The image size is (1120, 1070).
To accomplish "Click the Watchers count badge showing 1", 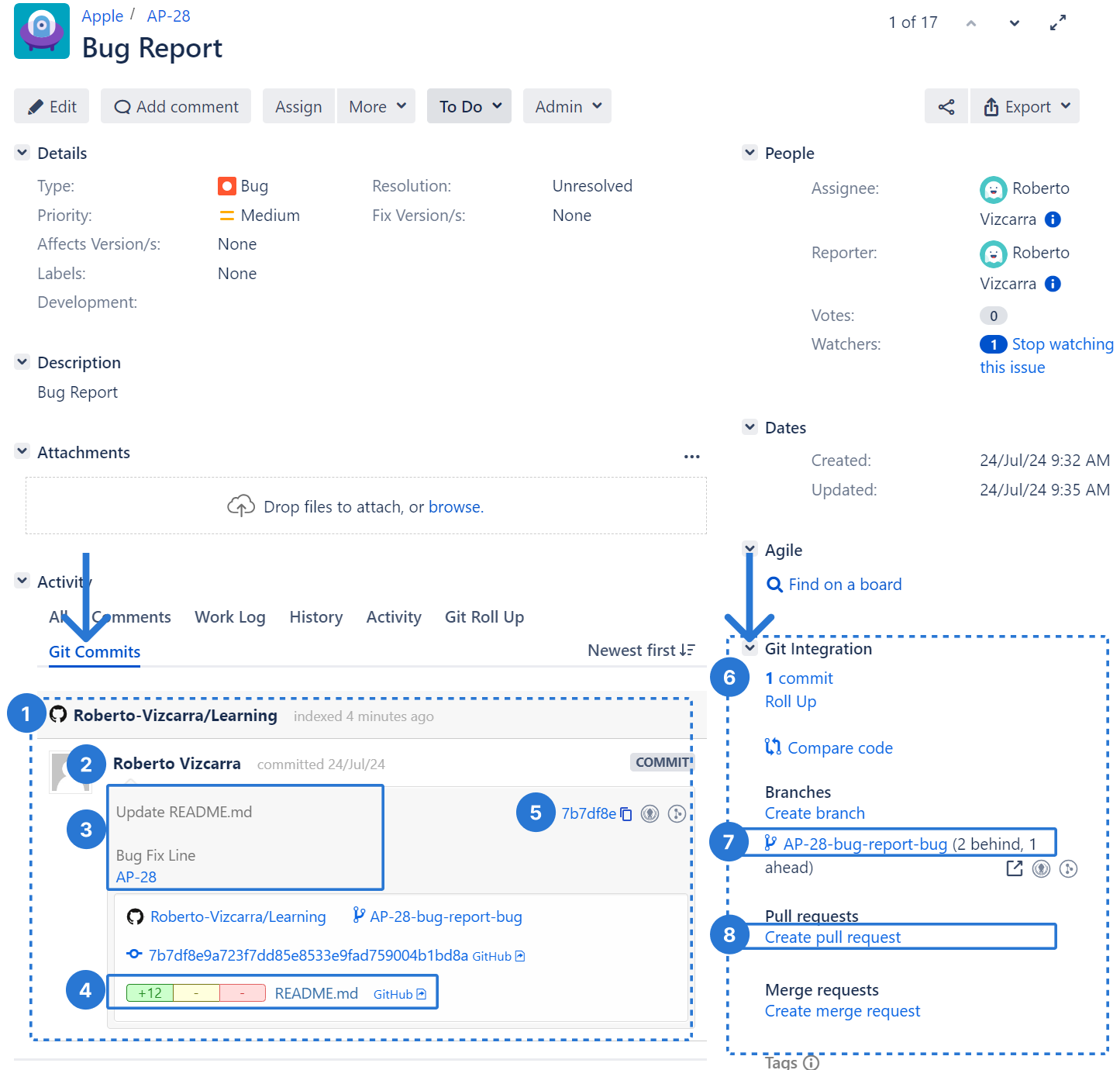I will click(x=994, y=344).
